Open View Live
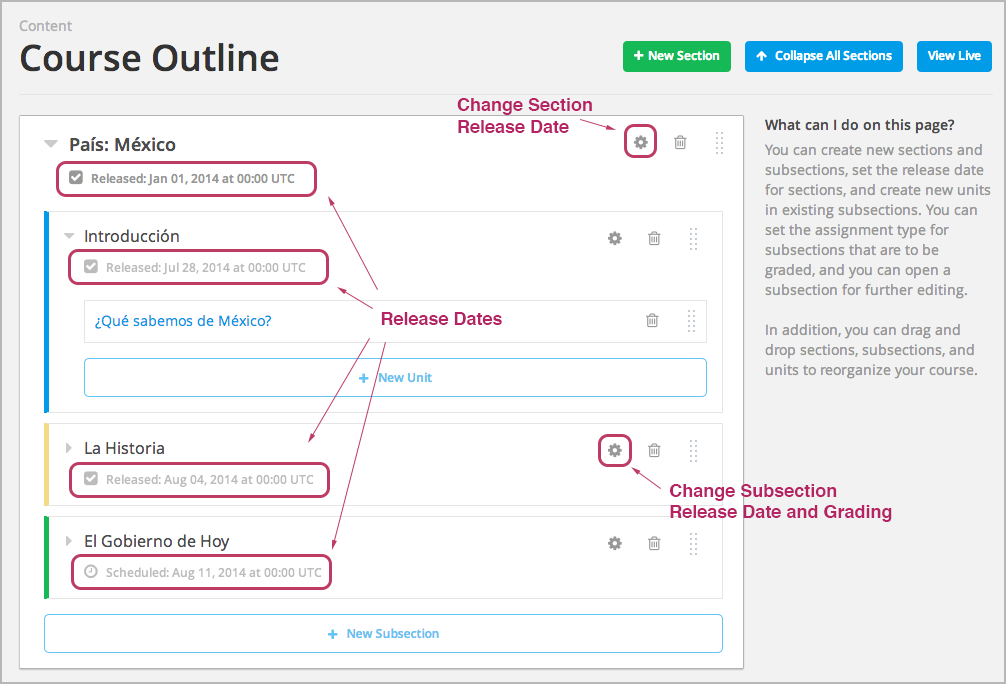Viewport: 1006px width, 684px height. tap(954, 56)
